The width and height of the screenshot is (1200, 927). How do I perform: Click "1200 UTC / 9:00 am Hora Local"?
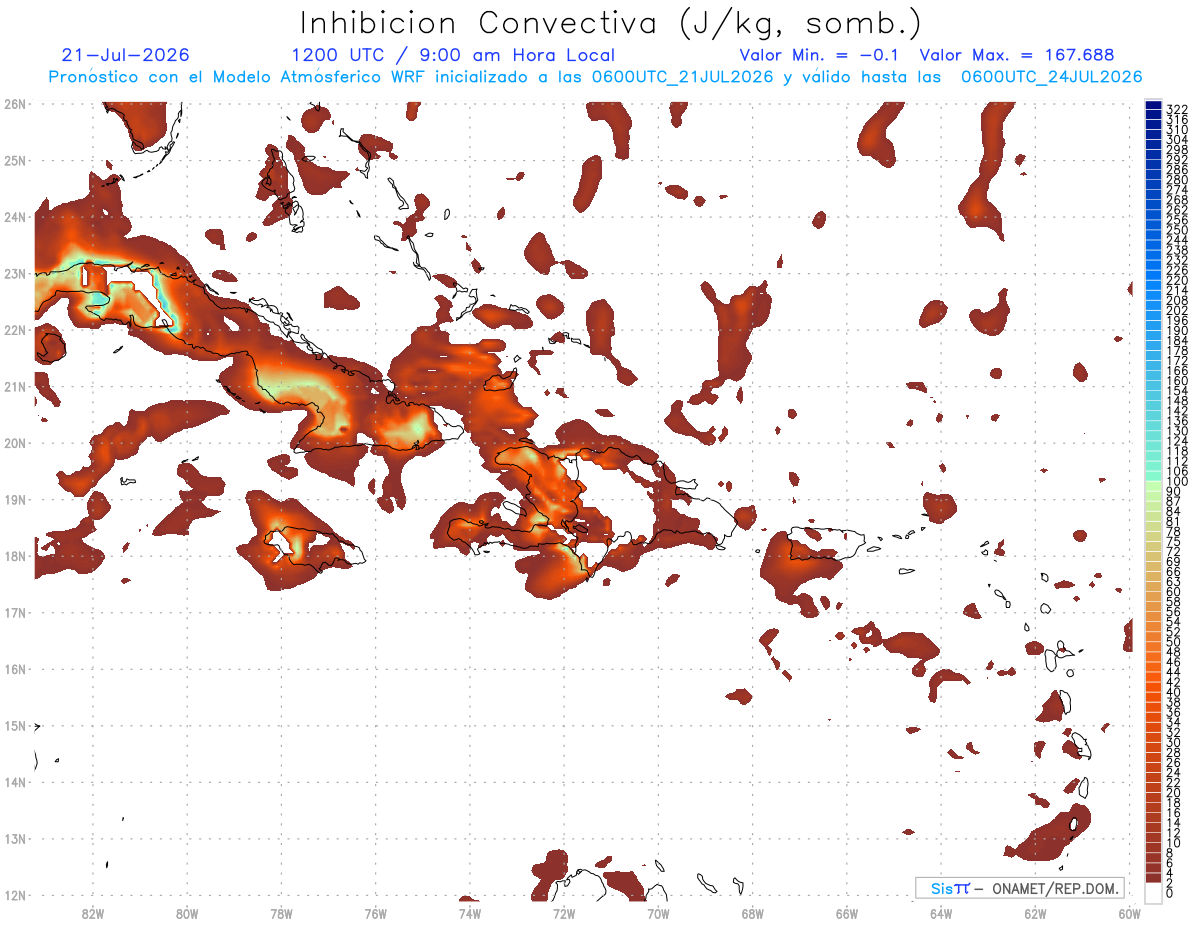453,56
